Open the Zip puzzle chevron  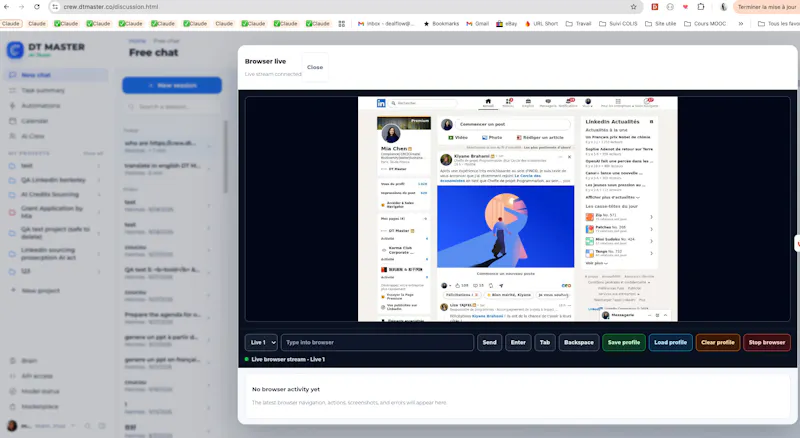point(652,217)
